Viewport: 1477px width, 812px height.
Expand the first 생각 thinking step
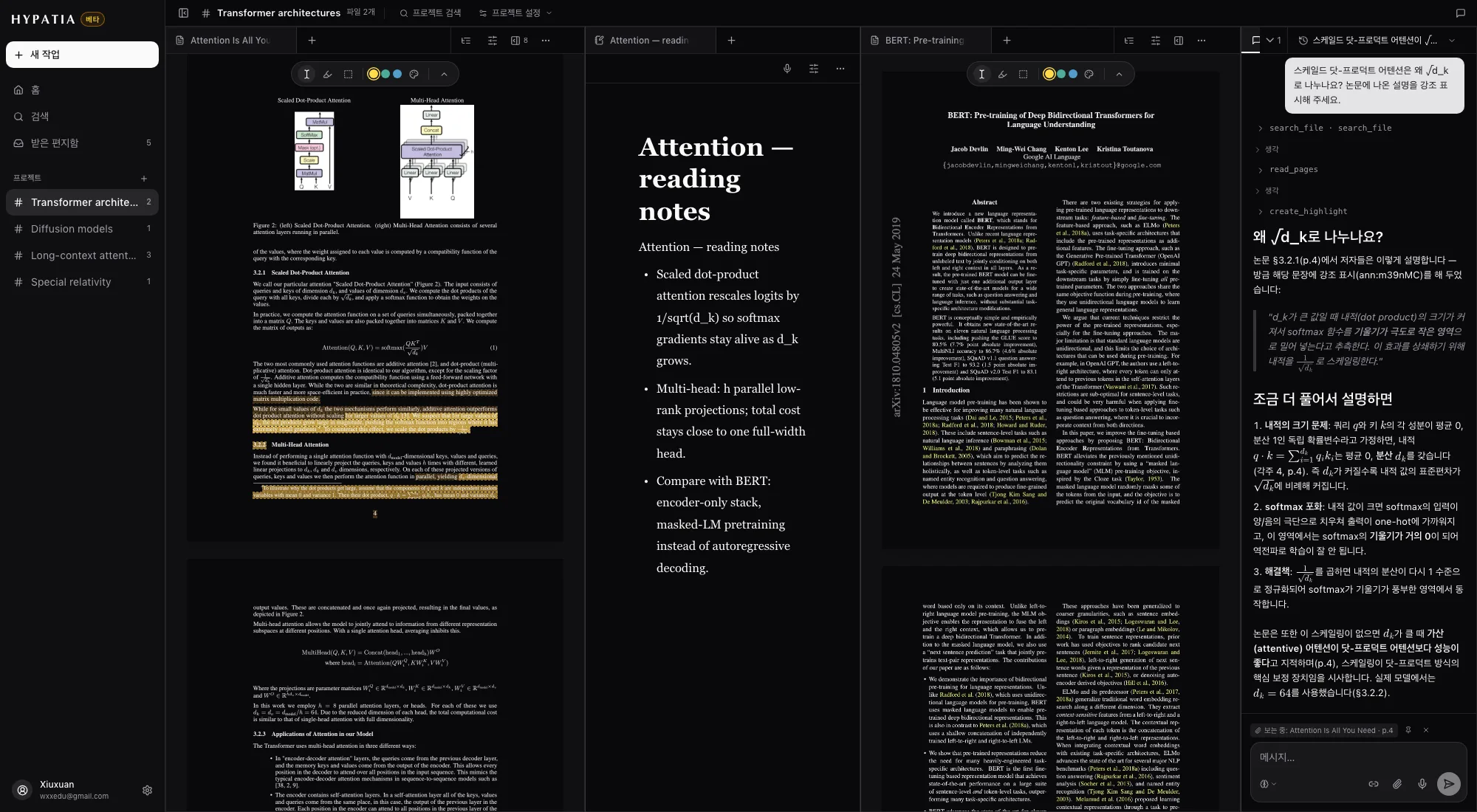1267,149
